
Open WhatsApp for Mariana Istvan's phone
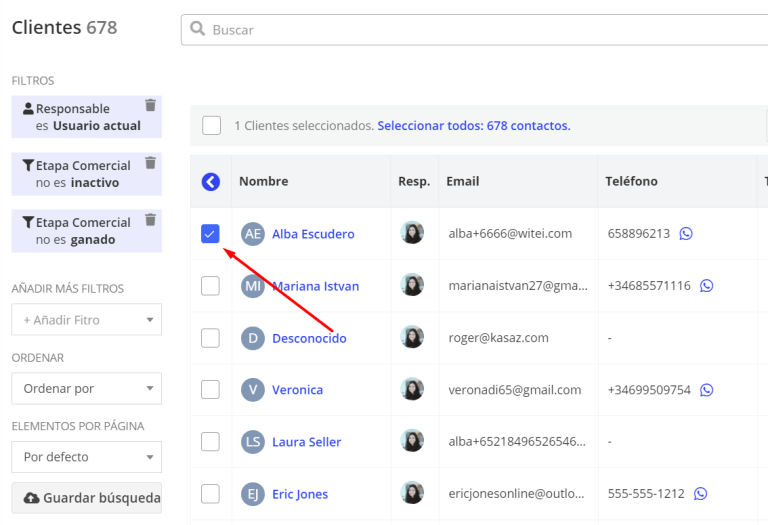(706, 286)
